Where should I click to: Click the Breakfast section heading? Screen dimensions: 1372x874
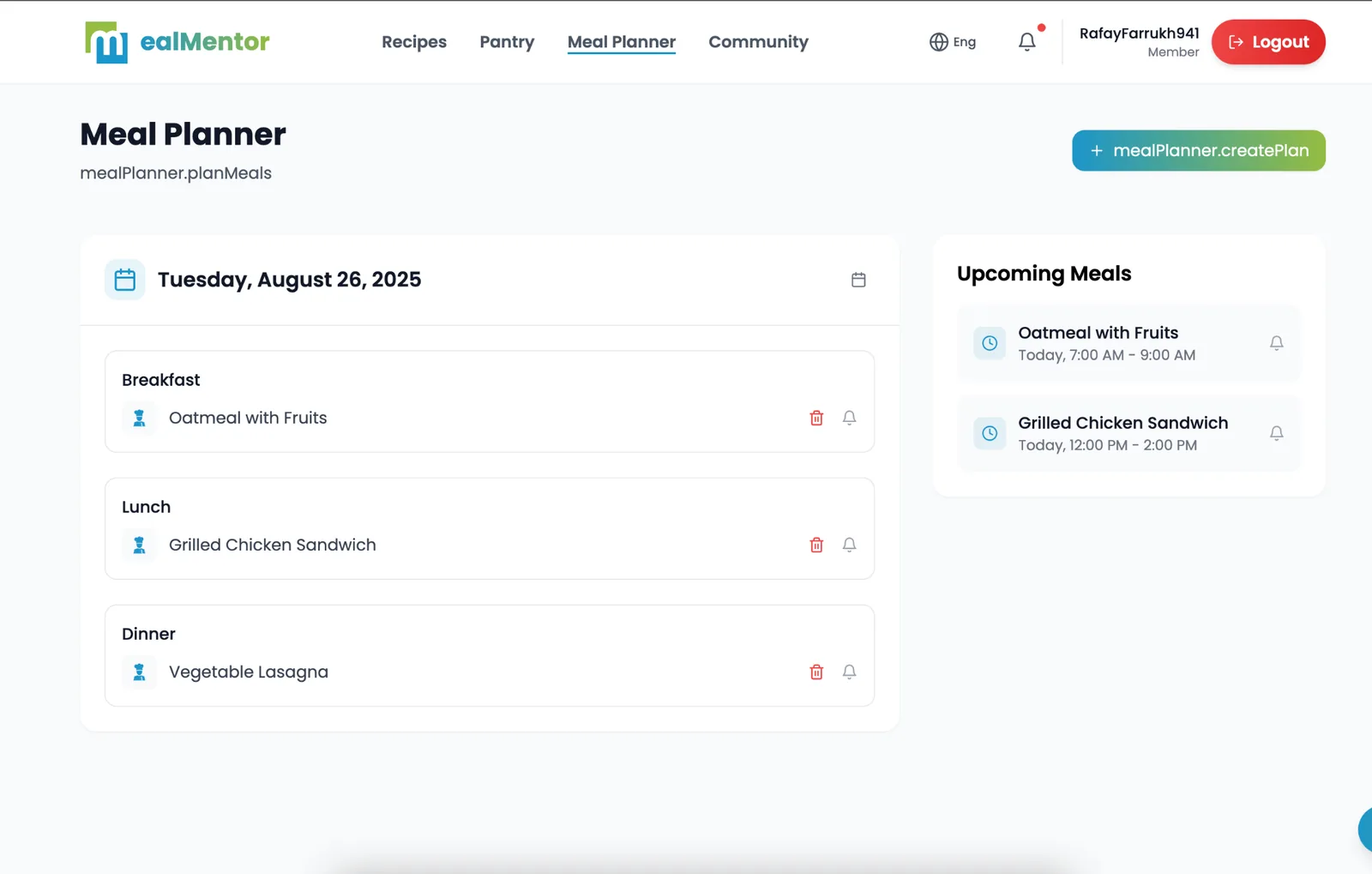tap(161, 380)
